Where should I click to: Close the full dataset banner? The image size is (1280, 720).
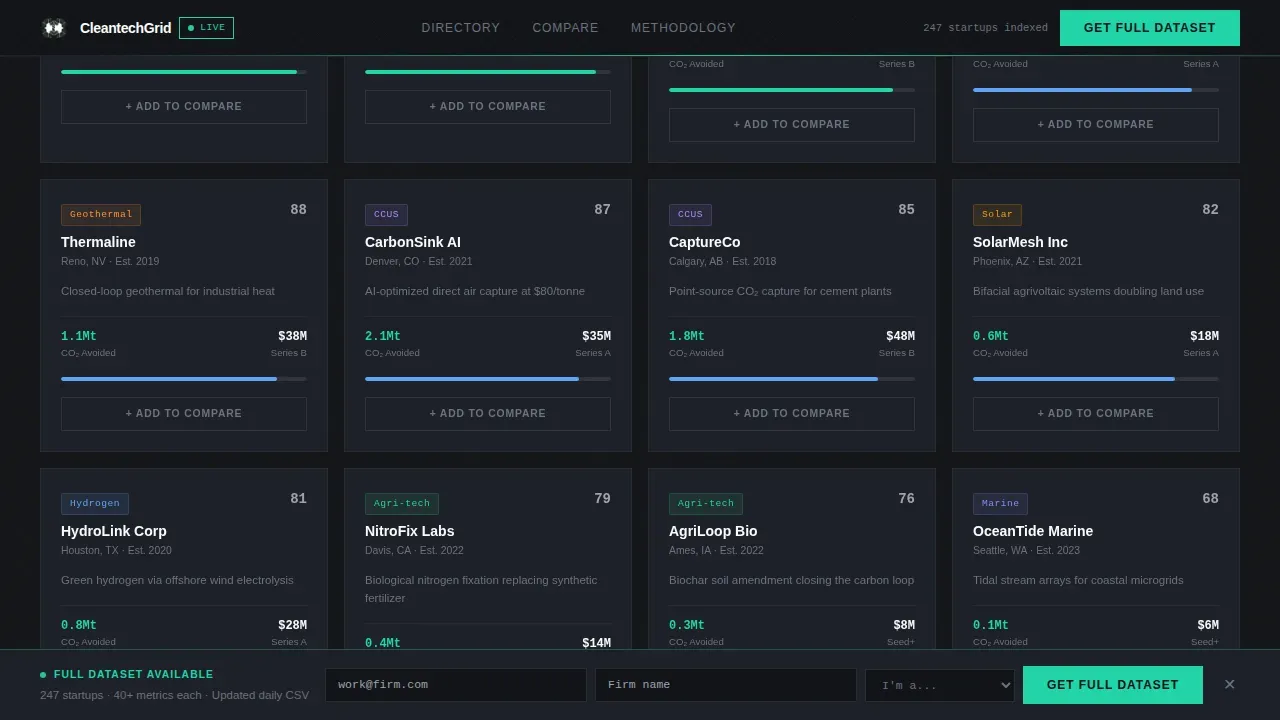pos(1229,685)
